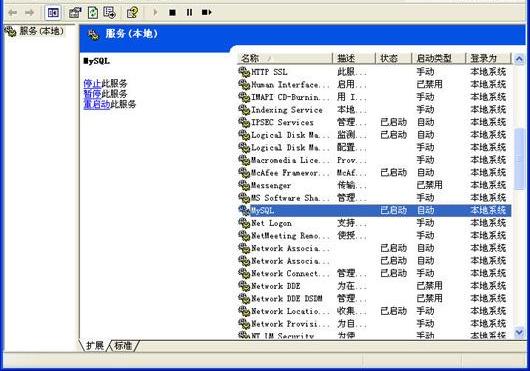This screenshot has height=371, width=530.
Task: Pause the service using the toolbar pause icon
Action: pos(189,13)
